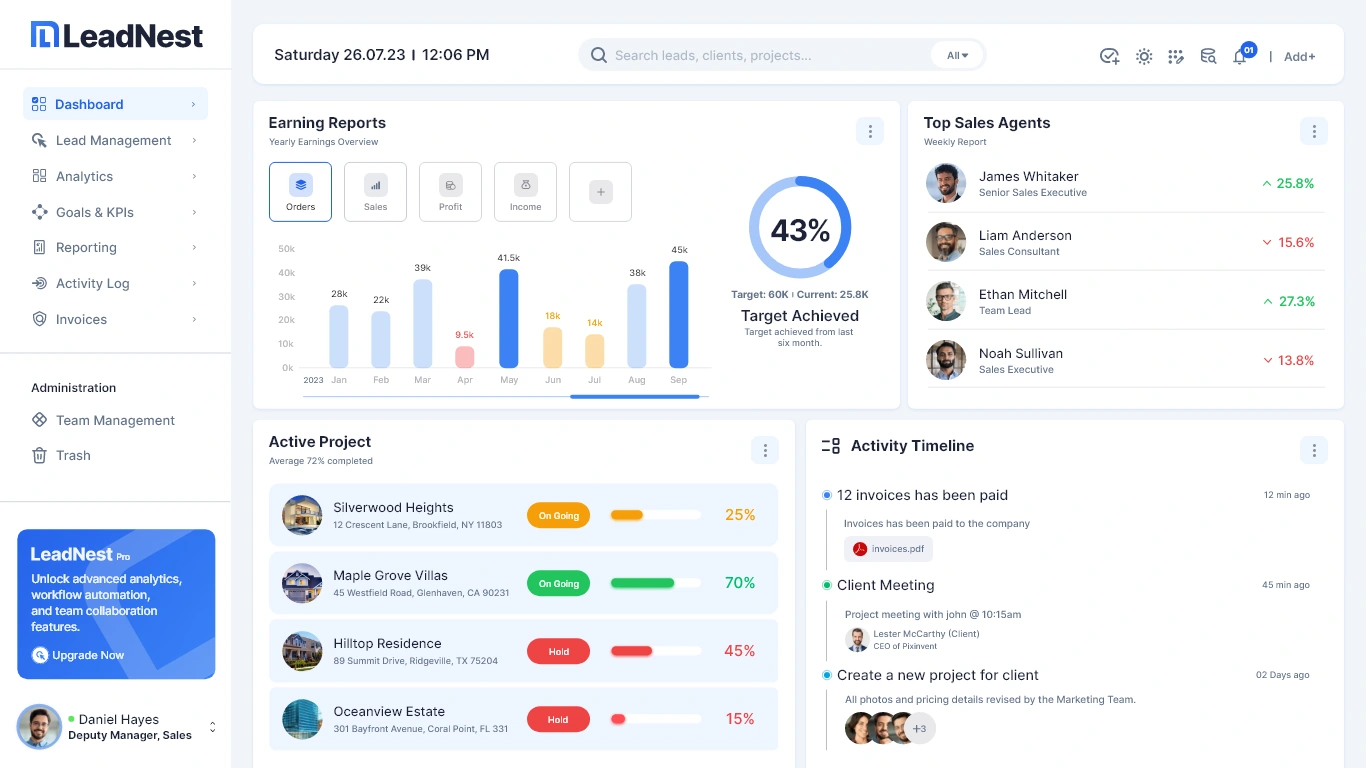
Task: Select the Profit earnings tab
Action: pos(450,192)
